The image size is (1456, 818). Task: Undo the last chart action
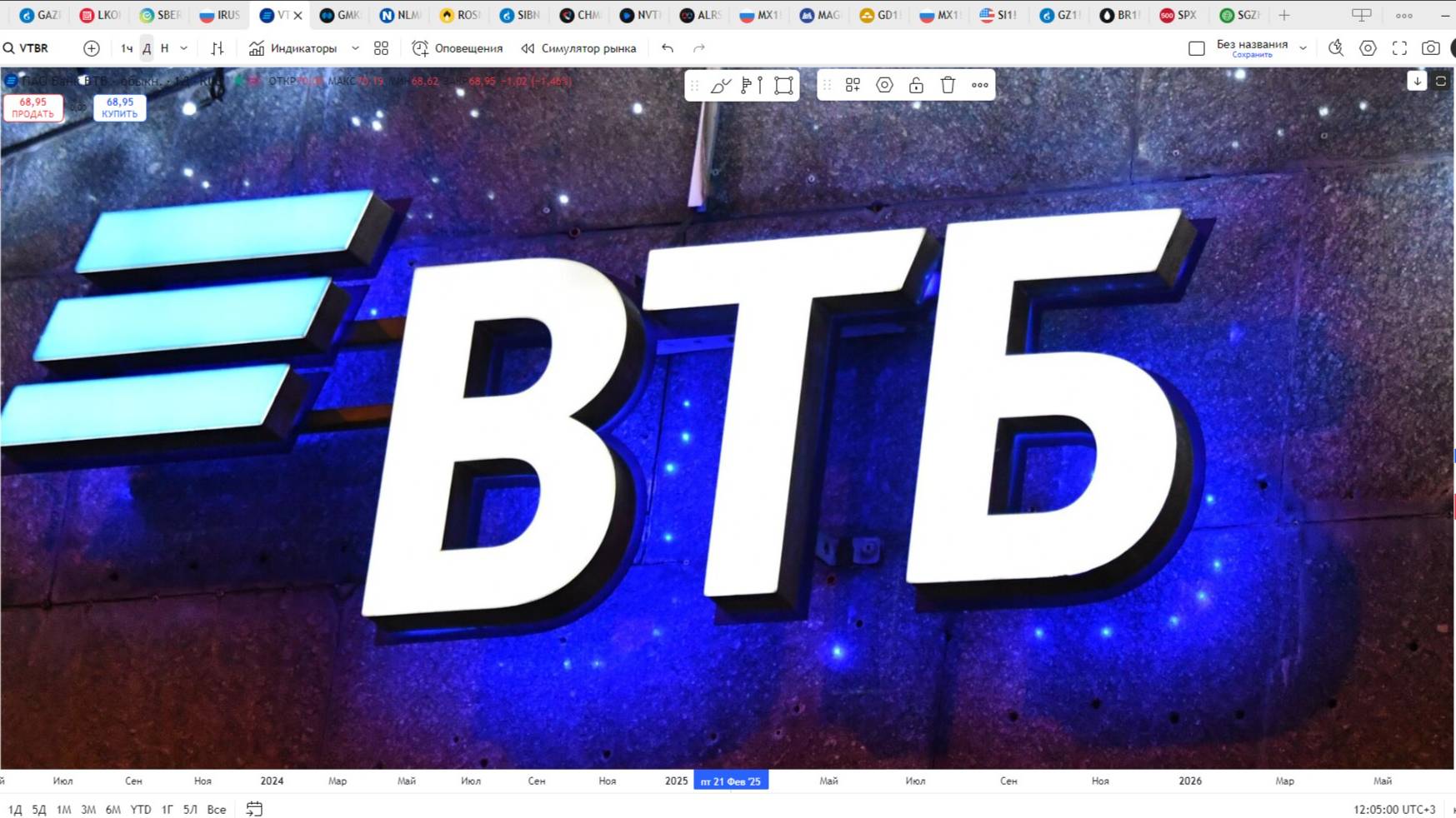tap(668, 48)
